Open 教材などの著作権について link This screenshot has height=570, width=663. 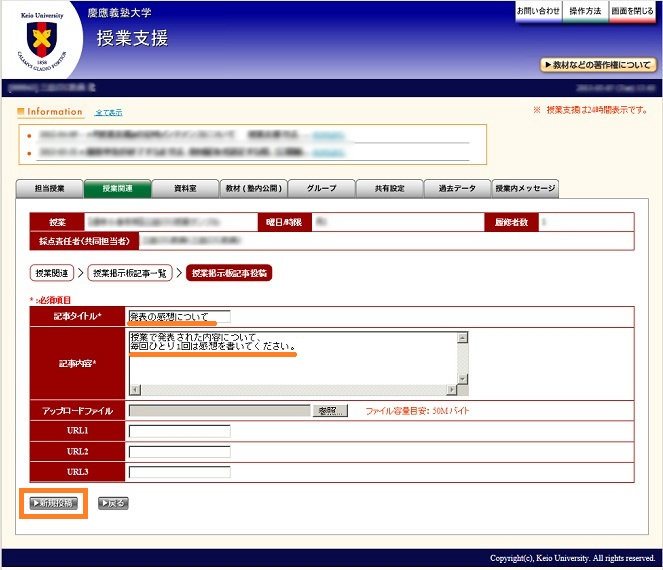598,65
